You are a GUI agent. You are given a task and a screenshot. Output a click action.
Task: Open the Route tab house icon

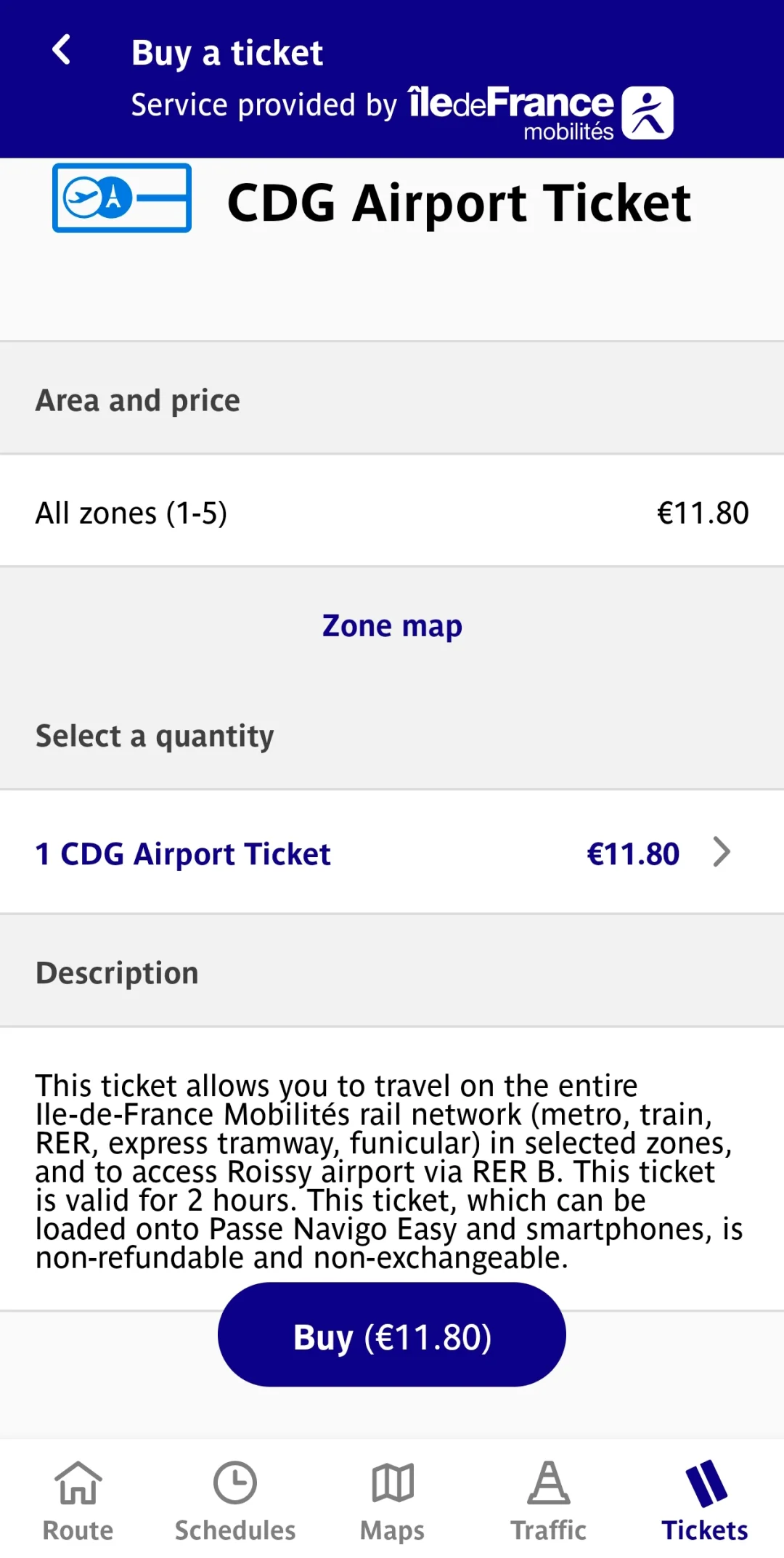click(x=78, y=1482)
